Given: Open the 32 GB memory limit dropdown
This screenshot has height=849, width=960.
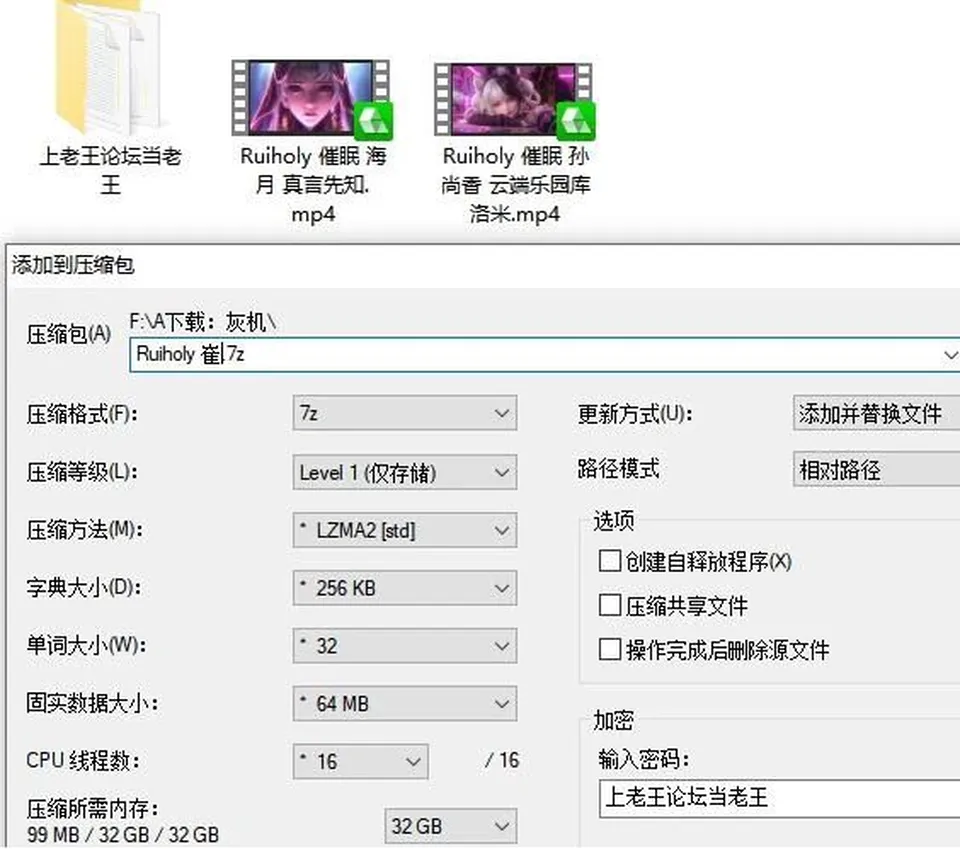Looking at the screenshot, I should (451, 826).
